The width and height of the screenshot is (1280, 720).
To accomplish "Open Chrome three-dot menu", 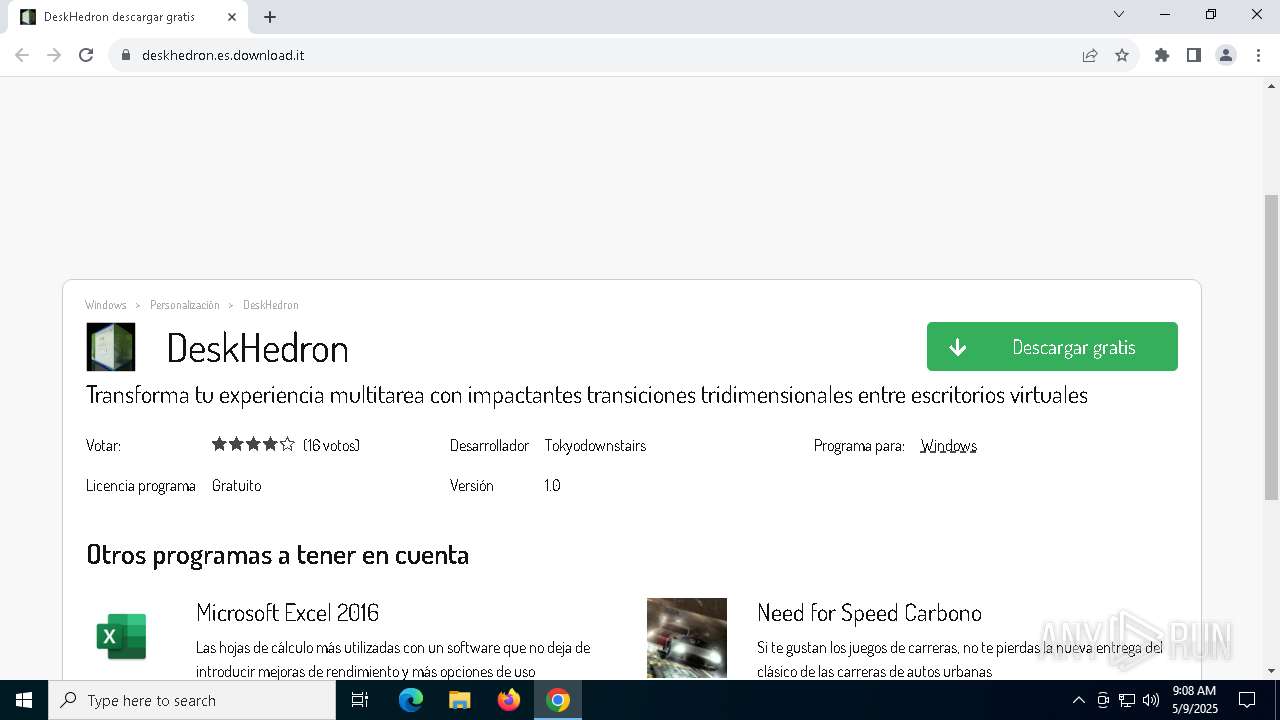I will click(x=1258, y=55).
